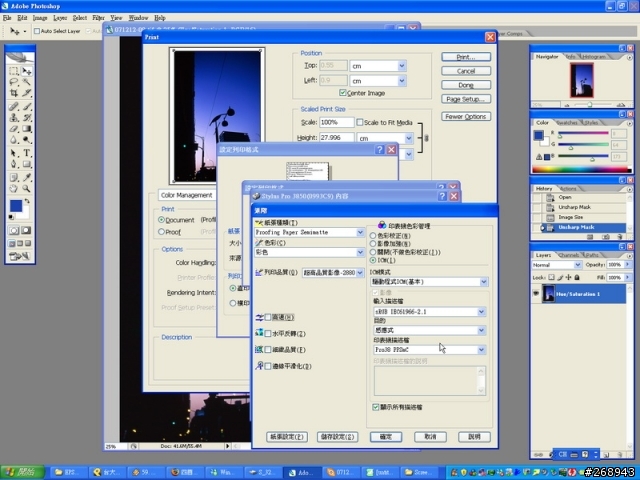Select the Gradient tool
Viewport: 640px width, 480px height.
[x=27, y=129]
